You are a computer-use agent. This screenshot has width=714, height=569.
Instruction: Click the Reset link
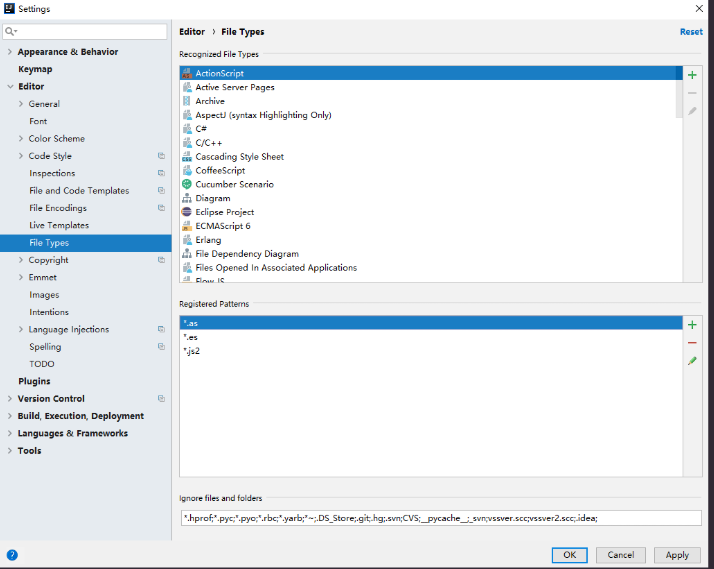[691, 32]
